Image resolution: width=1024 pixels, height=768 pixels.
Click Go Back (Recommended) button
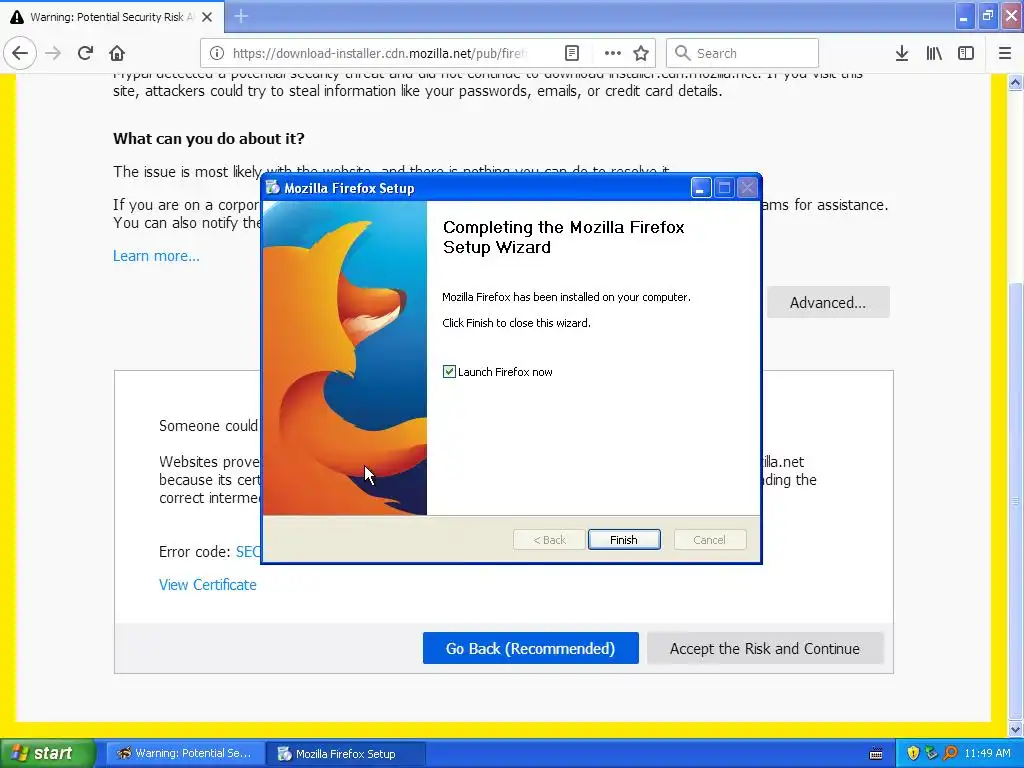(x=530, y=648)
